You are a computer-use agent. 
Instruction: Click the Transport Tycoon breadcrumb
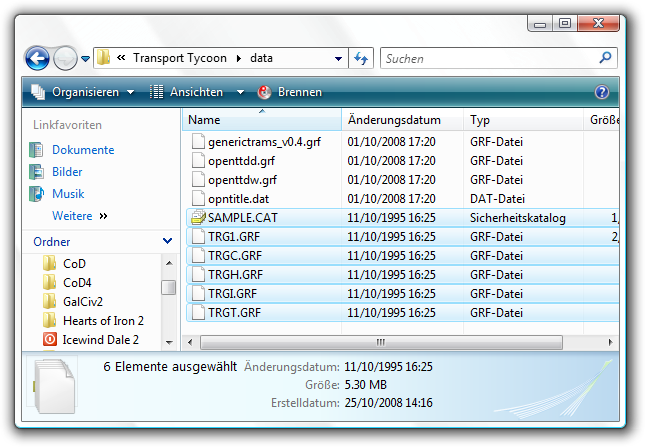pyautogui.click(x=180, y=58)
